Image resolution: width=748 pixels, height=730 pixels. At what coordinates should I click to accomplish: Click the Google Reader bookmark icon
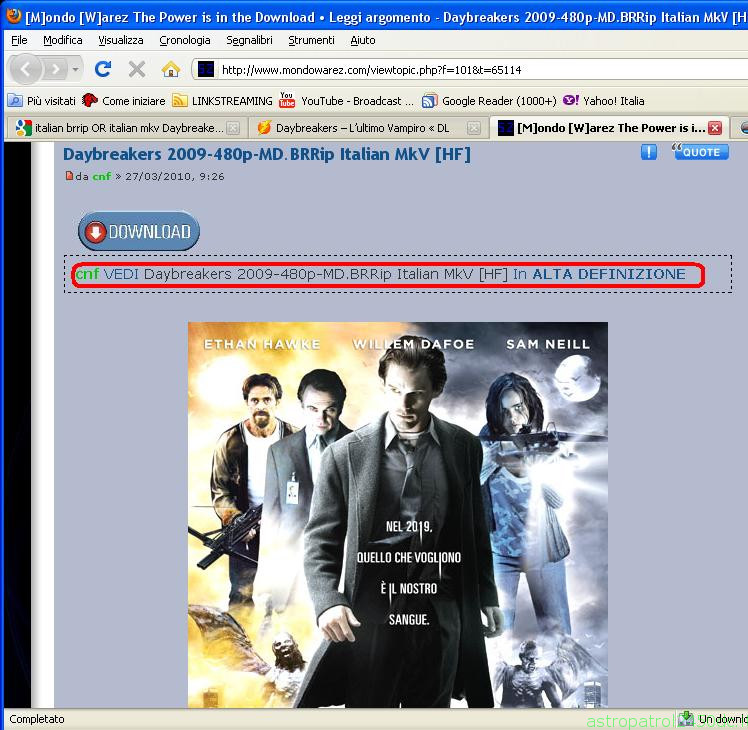tap(429, 101)
